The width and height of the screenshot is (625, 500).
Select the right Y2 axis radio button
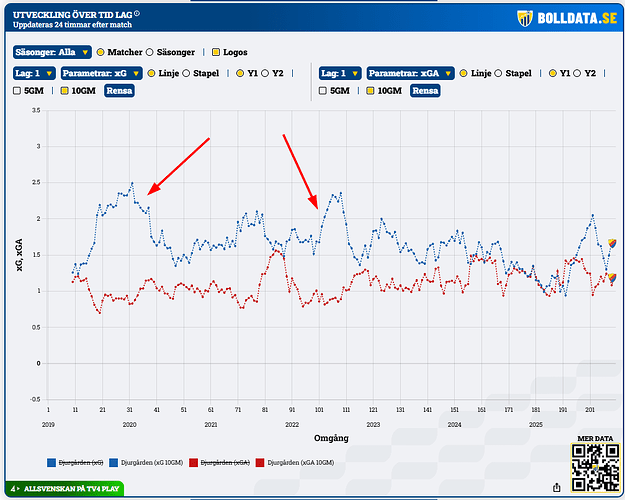tap(579, 73)
